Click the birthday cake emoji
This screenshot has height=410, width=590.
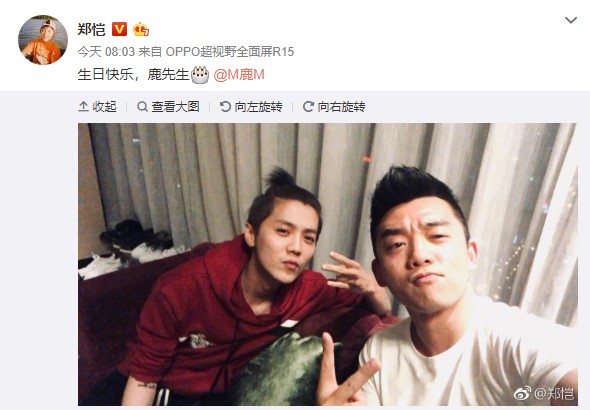pos(200,74)
